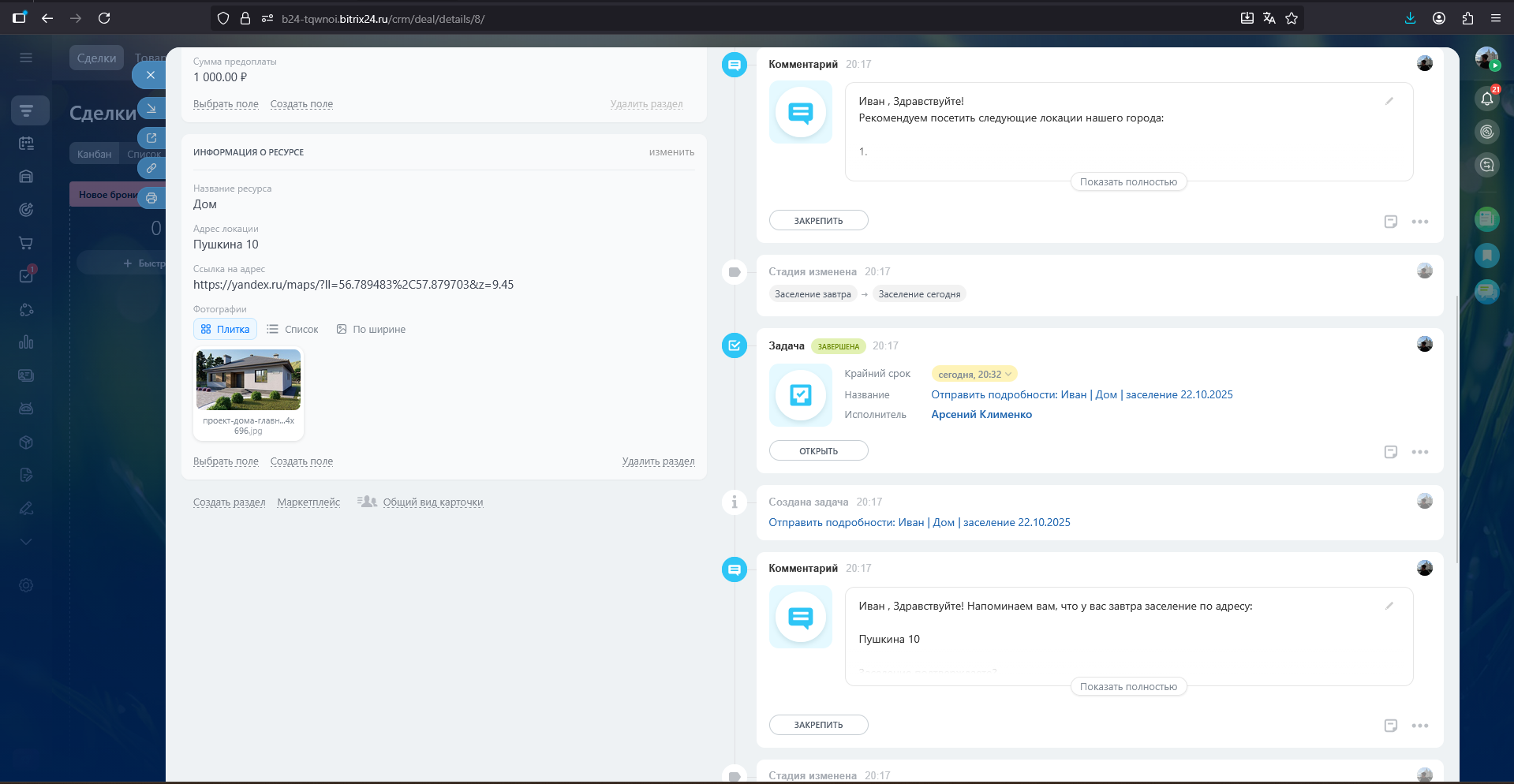Click the copy link icon on side tab
1514x784 pixels.
coord(151,168)
